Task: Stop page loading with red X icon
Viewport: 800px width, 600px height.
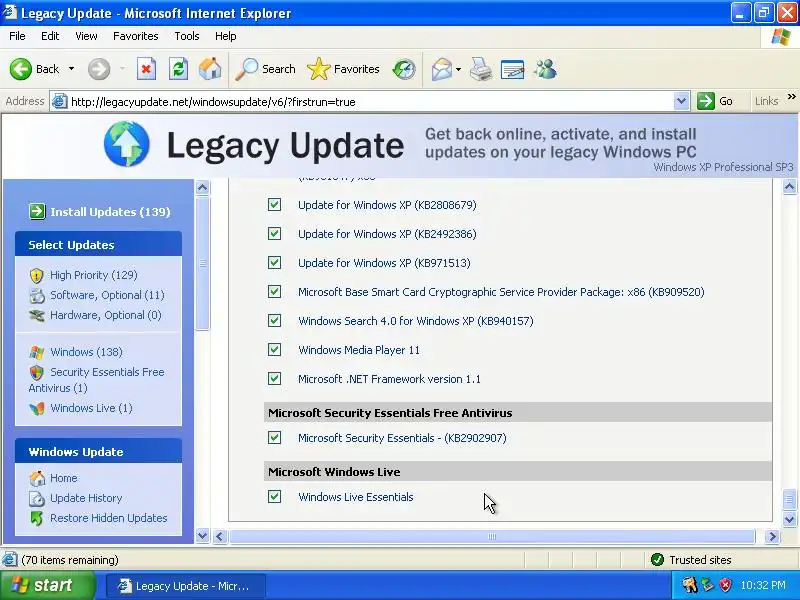Action: click(x=146, y=69)
